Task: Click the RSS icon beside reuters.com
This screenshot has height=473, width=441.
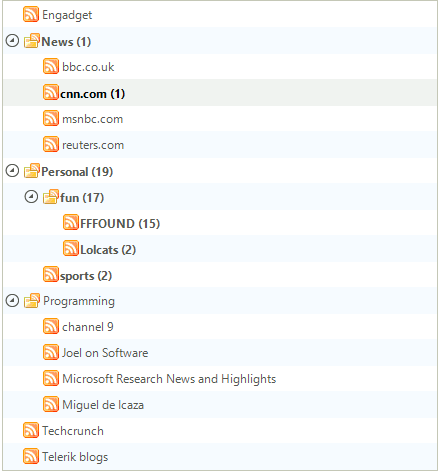Action: click(51, 144)
